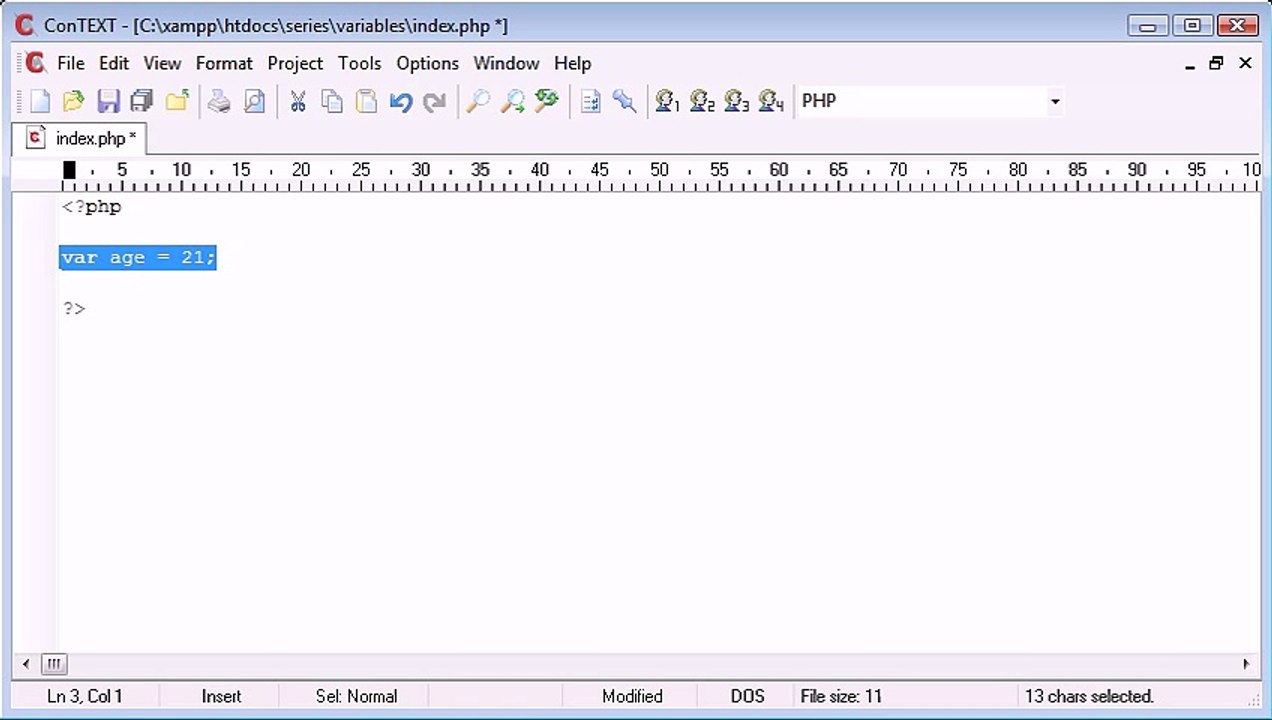Open Print Preview from toolbar
The width and height of the screenshot is (1272, 720).
[254, 101]
